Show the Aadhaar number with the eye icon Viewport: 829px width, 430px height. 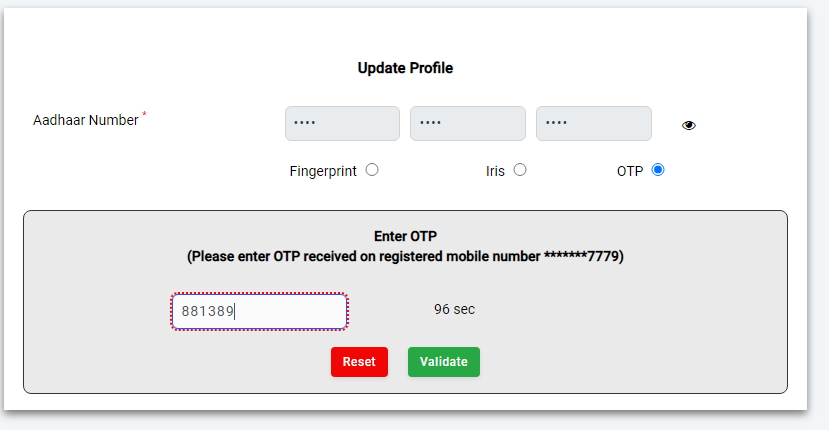688,125
